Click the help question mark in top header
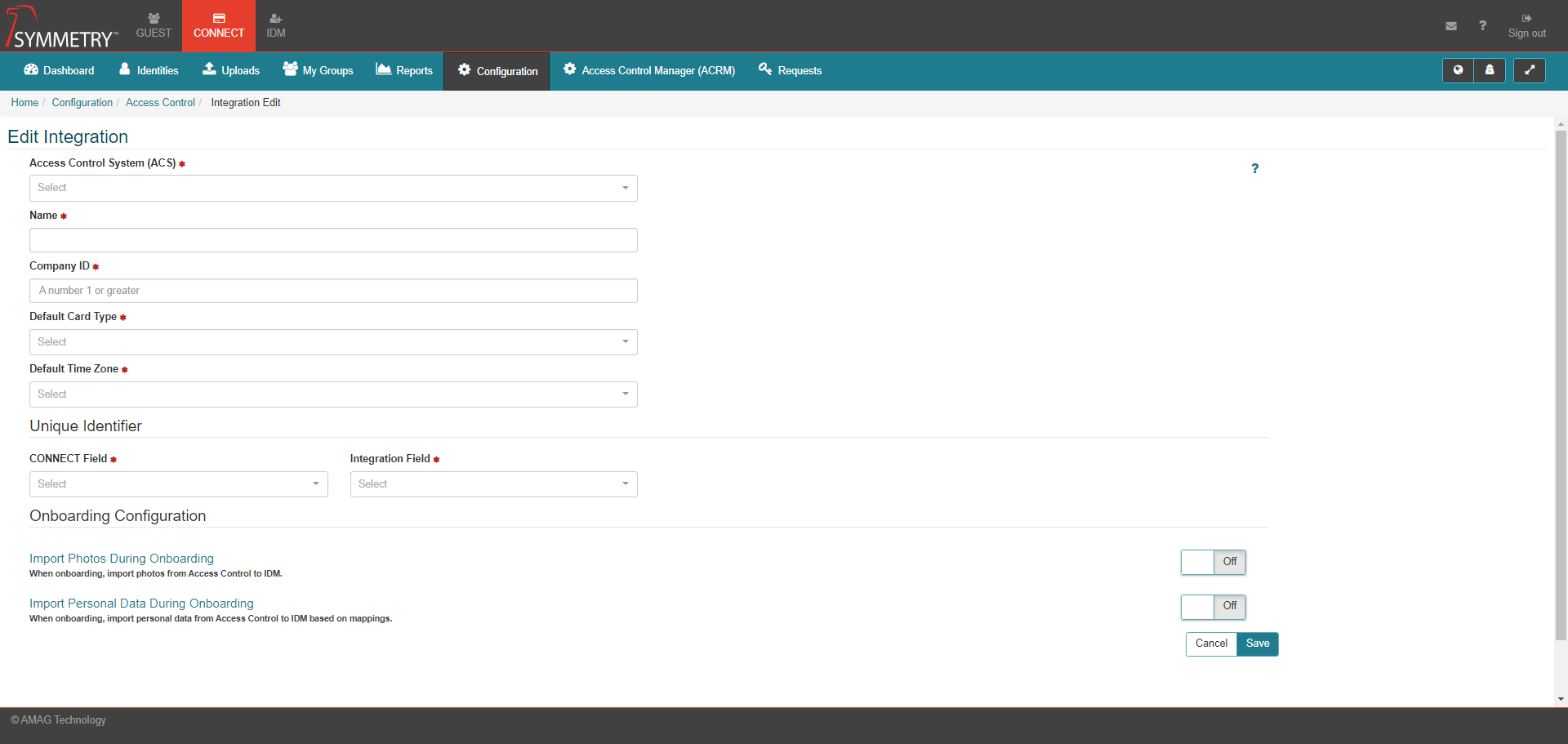 click(x=1482, y=26)
